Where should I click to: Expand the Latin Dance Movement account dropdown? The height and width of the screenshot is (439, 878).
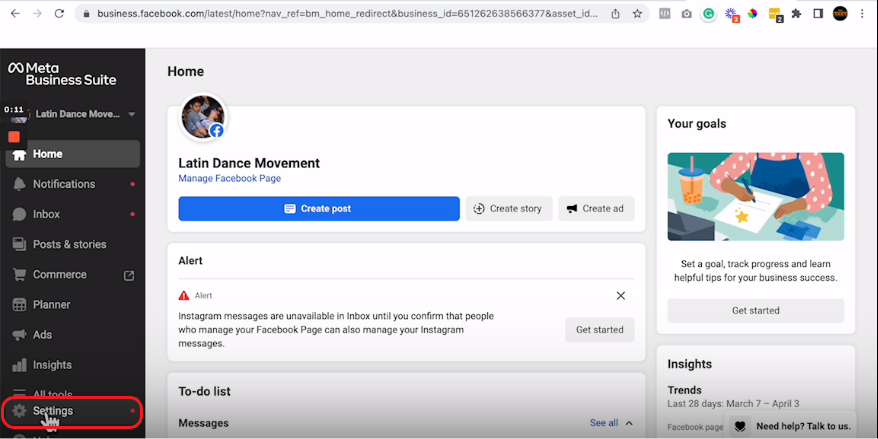click(132, 114)
